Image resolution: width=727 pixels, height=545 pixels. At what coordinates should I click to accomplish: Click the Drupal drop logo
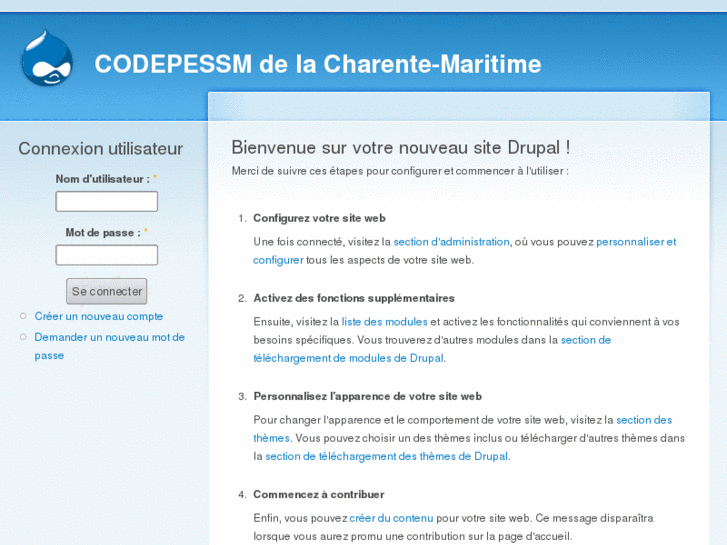(47, 58)
